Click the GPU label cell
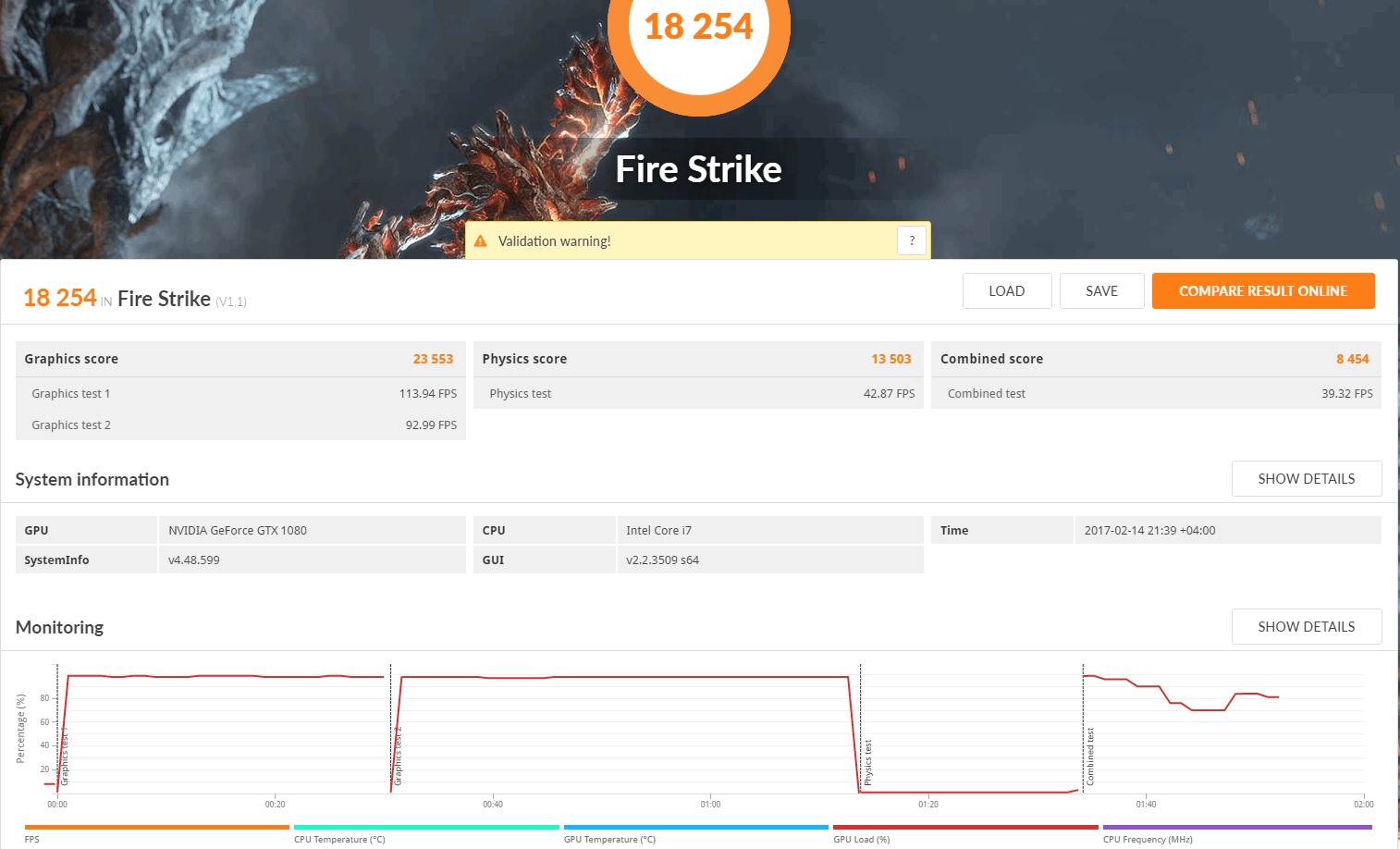The image size is (1400, 849). click(x=86, y=530)
